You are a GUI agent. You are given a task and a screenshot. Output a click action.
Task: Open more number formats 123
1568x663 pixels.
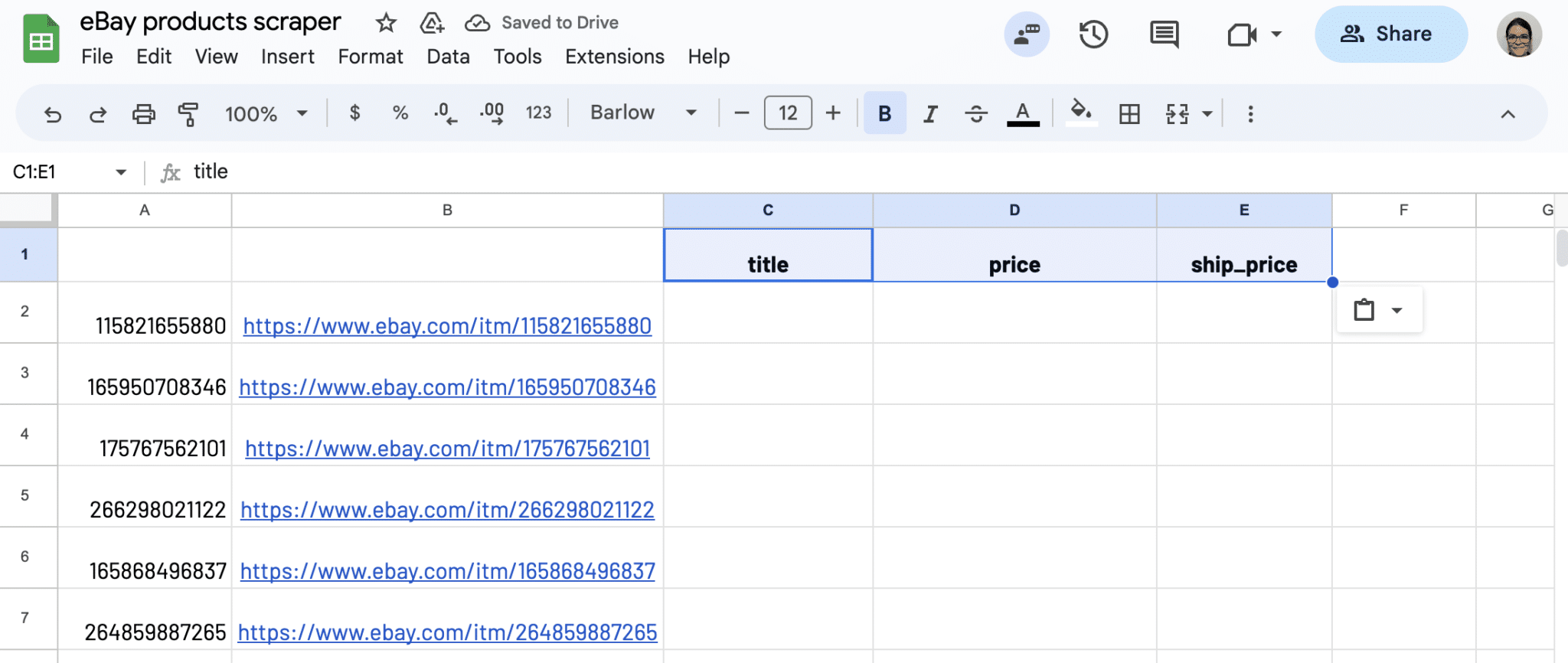point(538,113)
